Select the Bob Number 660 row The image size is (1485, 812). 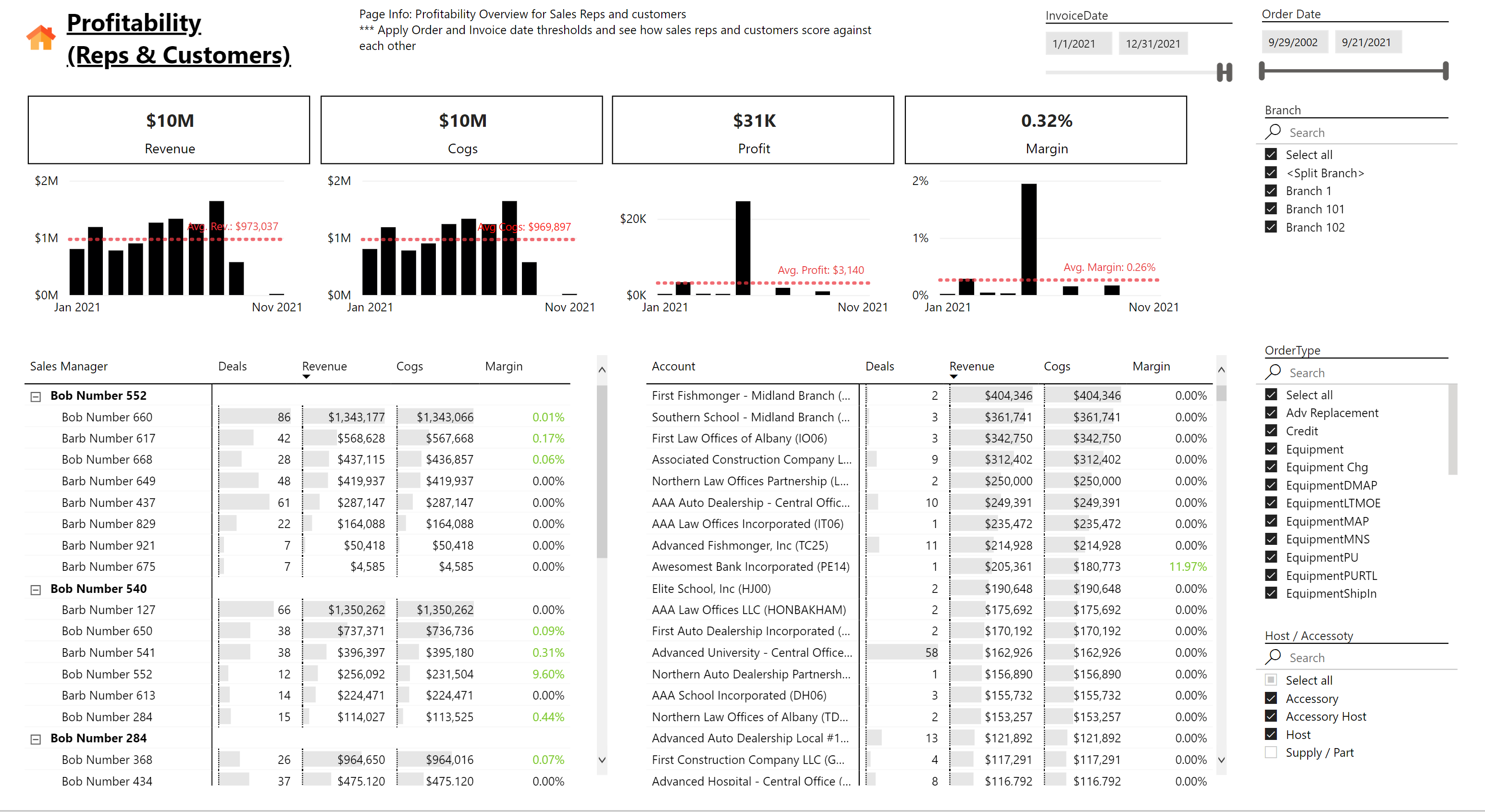[x=297, y=417]
